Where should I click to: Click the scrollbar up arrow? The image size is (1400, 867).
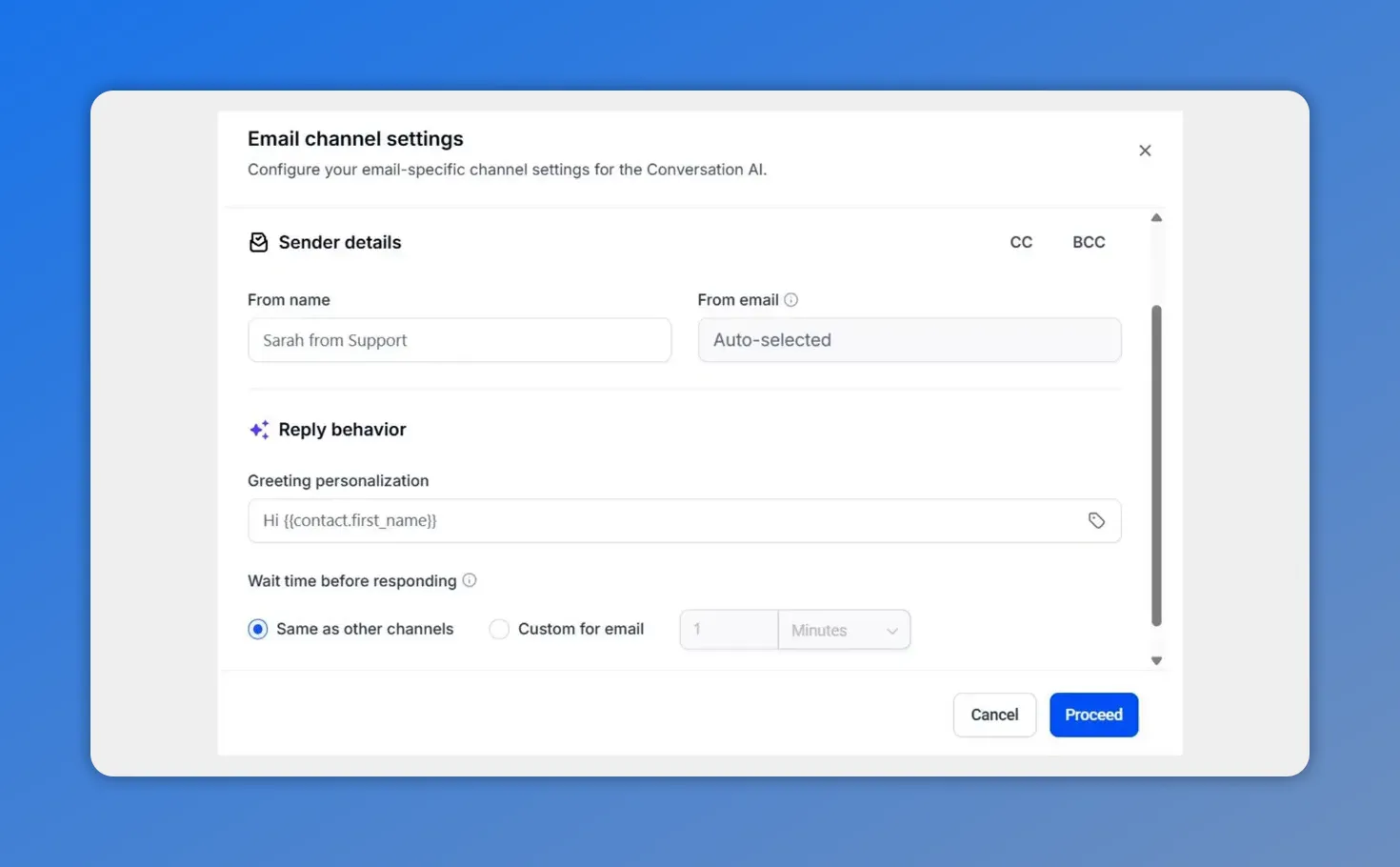1157,216
